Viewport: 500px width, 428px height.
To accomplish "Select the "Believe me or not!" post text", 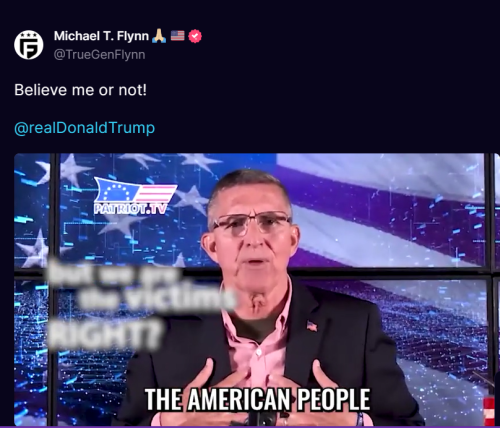I will pos(80,90).
